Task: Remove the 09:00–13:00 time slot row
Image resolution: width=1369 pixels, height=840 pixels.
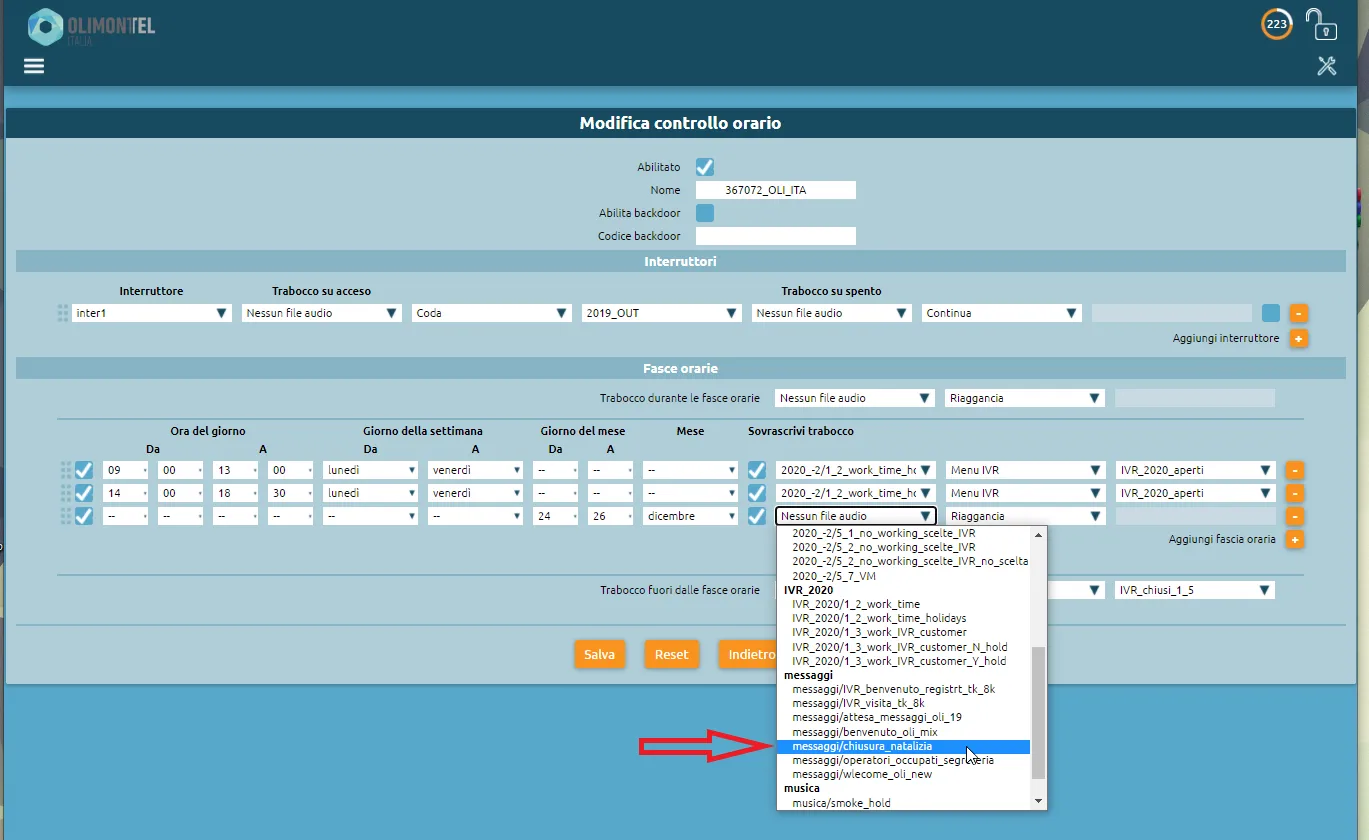Action: pyautogui.click(x=1294, y=470)
